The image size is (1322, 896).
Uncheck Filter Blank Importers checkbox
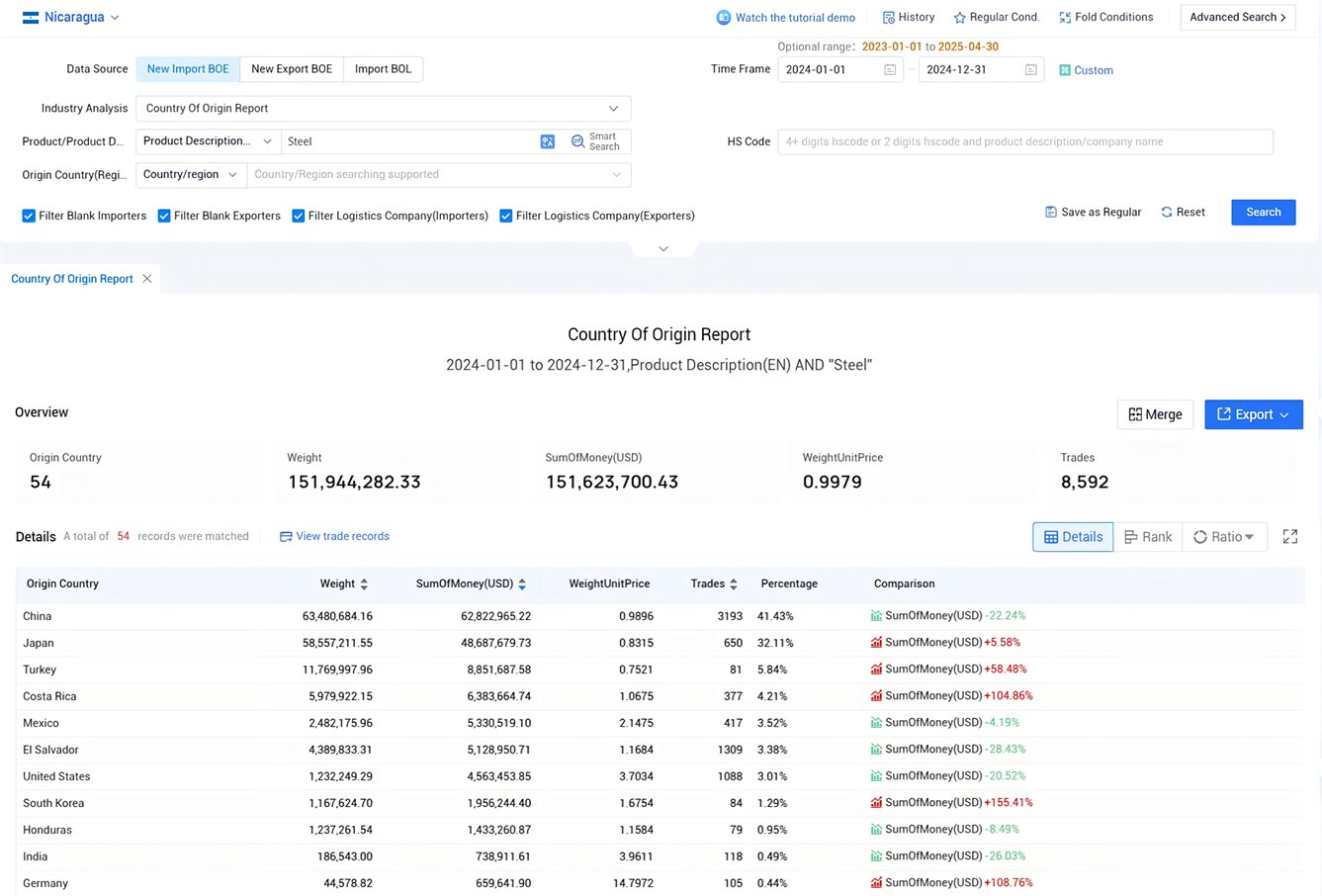point(29,216)
